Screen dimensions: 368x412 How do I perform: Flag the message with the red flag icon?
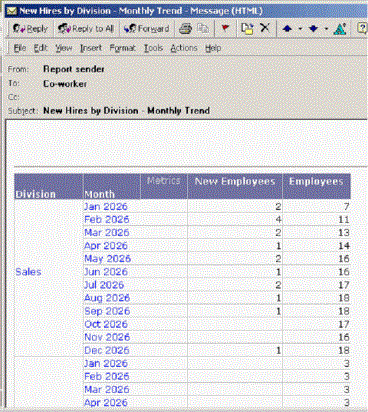pos(225,28)
